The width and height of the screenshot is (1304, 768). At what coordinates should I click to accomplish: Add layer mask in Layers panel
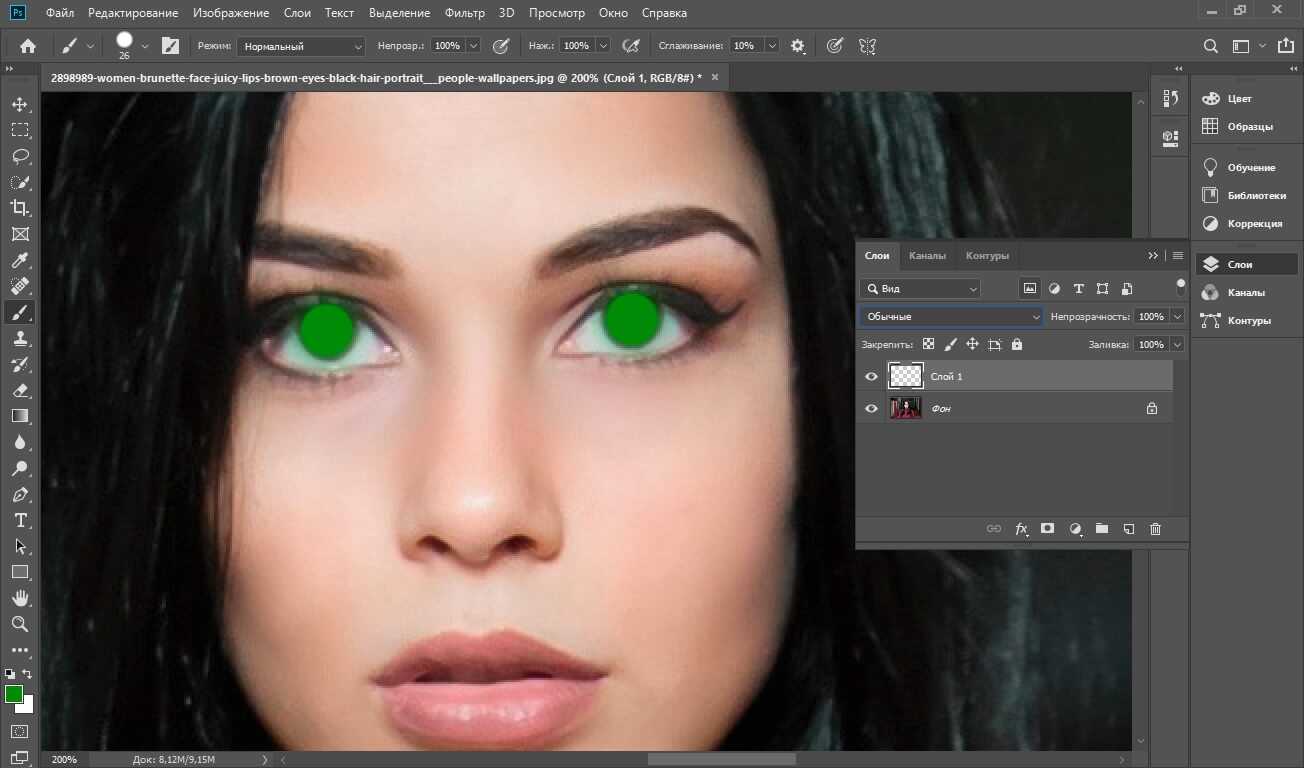coord(1048,529)
